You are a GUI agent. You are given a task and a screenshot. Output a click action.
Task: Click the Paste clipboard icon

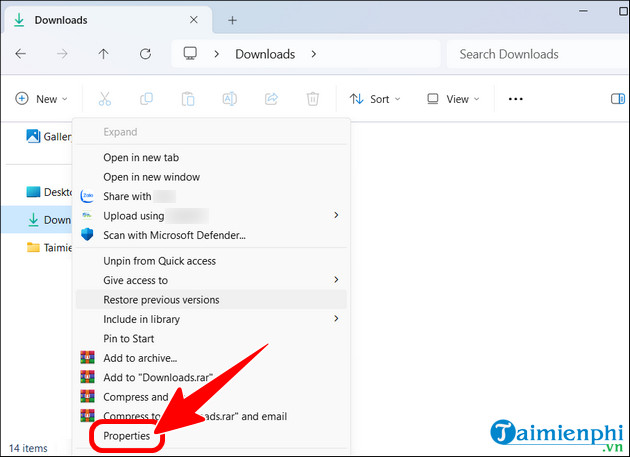pyautogui.click(x=188, y=99)
